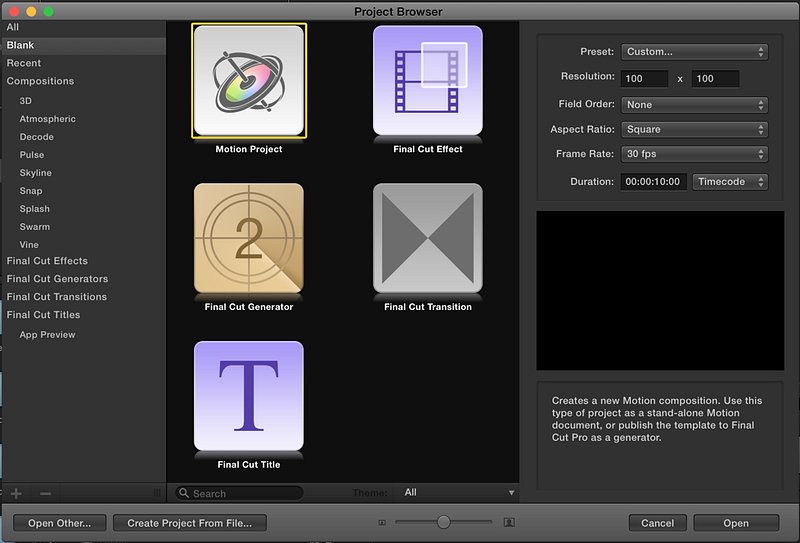Click the plus icon below sidebar
This screenshot has width=800, height=543.
point(16,493)
